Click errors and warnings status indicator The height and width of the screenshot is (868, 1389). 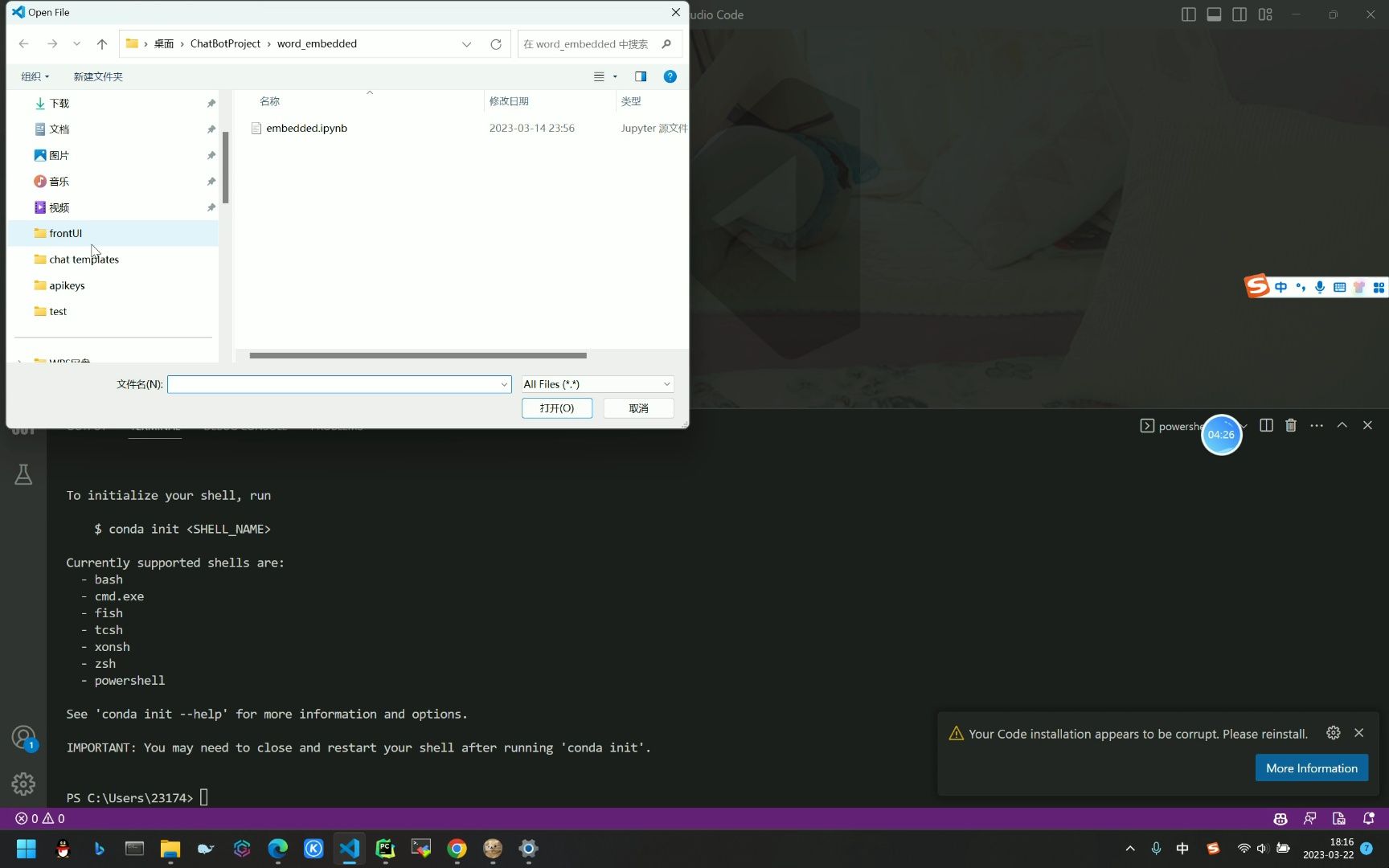point(40,818)
